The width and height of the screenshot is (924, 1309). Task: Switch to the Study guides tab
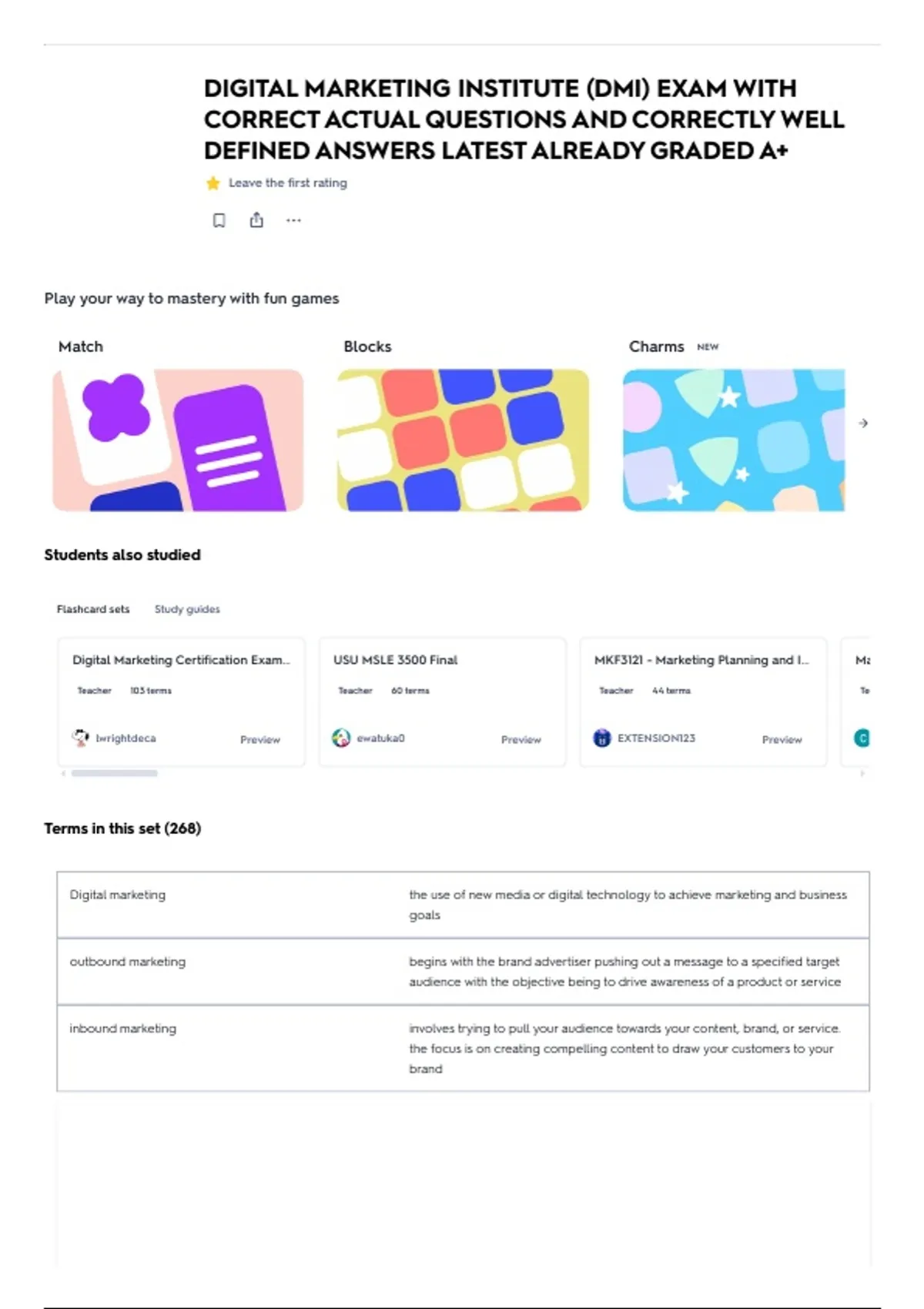(x=187, y=609)
